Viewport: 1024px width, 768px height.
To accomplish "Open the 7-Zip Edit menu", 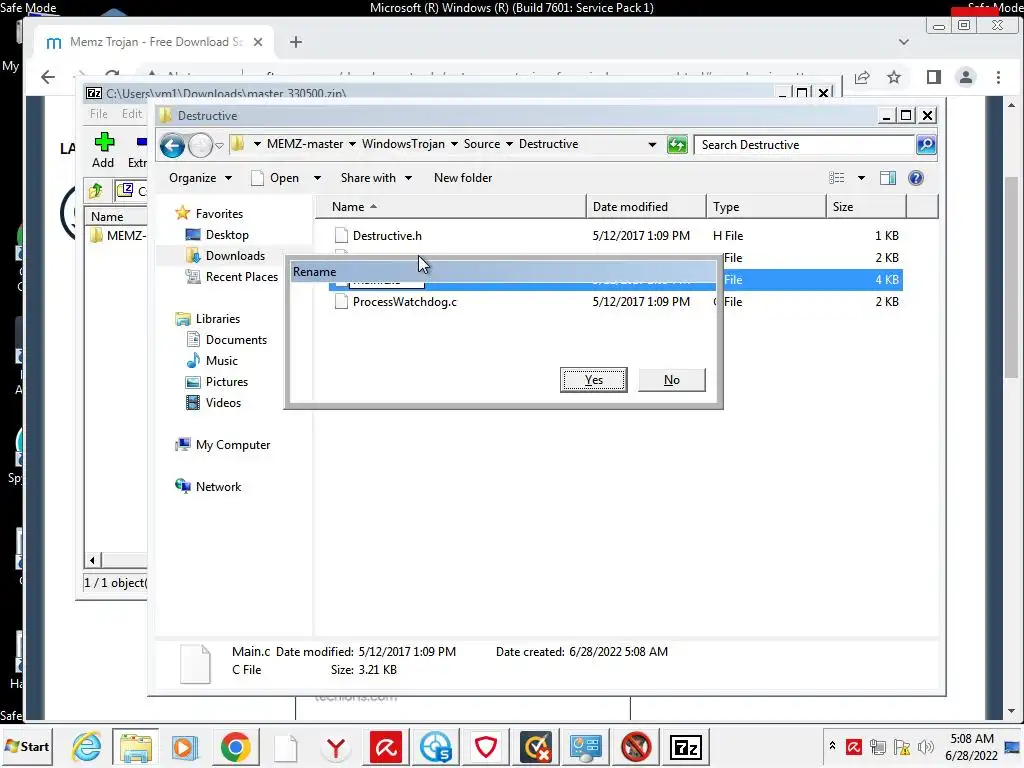I will (x=132, y=114).
